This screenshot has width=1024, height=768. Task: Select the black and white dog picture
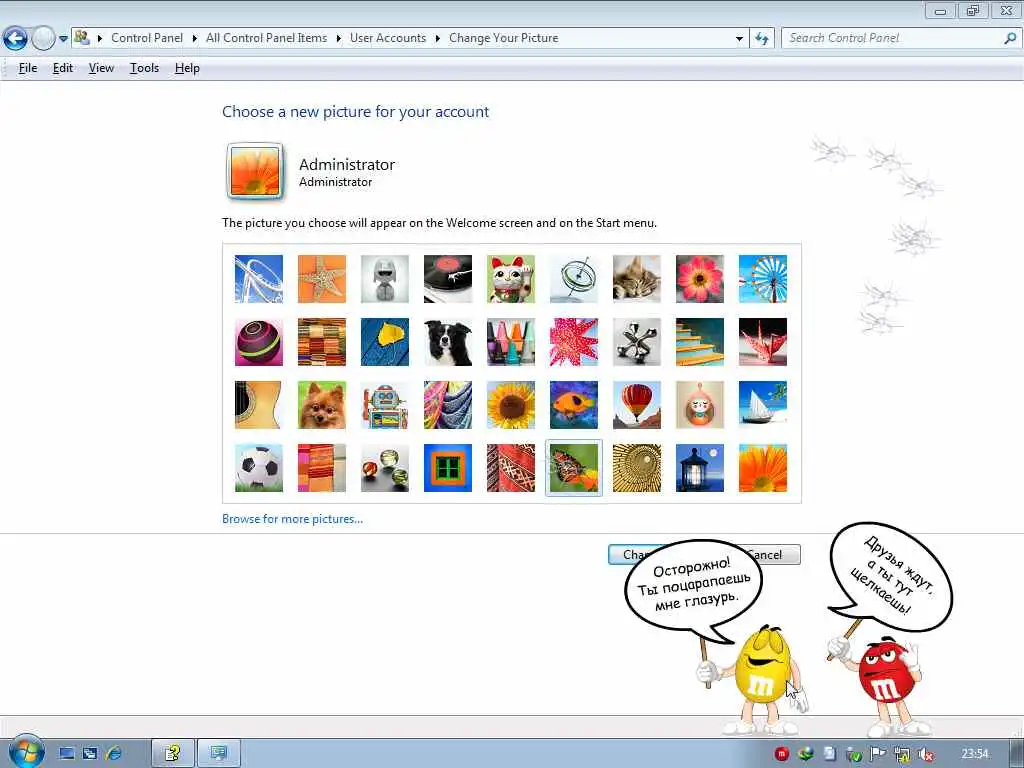(x=448, y=342)
